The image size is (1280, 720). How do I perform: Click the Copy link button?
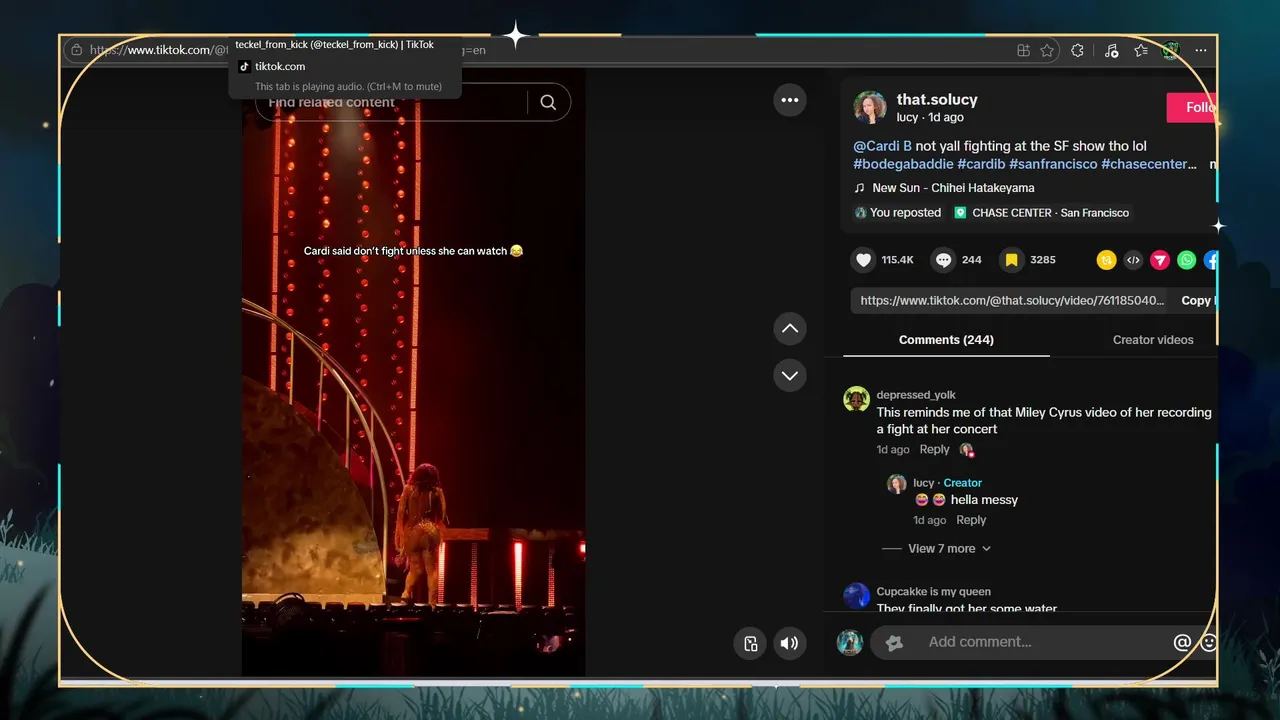click(1197, 301)
